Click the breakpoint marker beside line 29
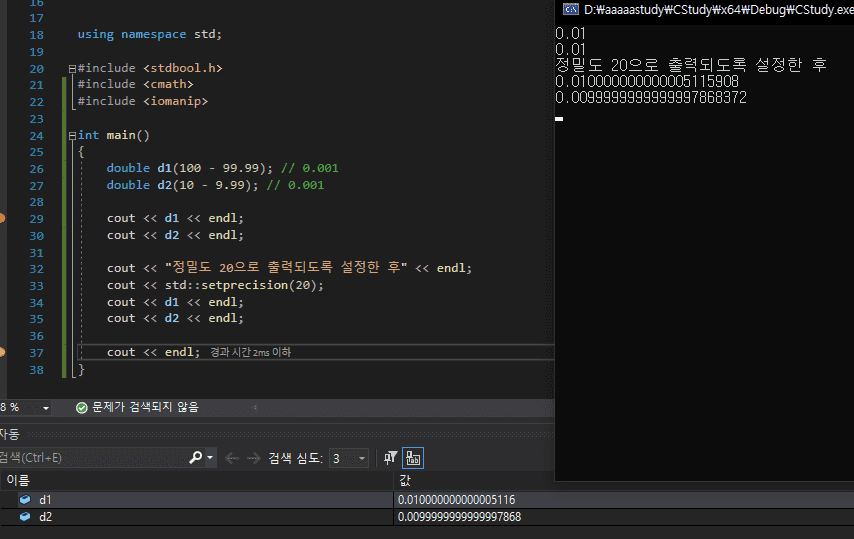Screen dimensions: 854x539 click(2, 218)
